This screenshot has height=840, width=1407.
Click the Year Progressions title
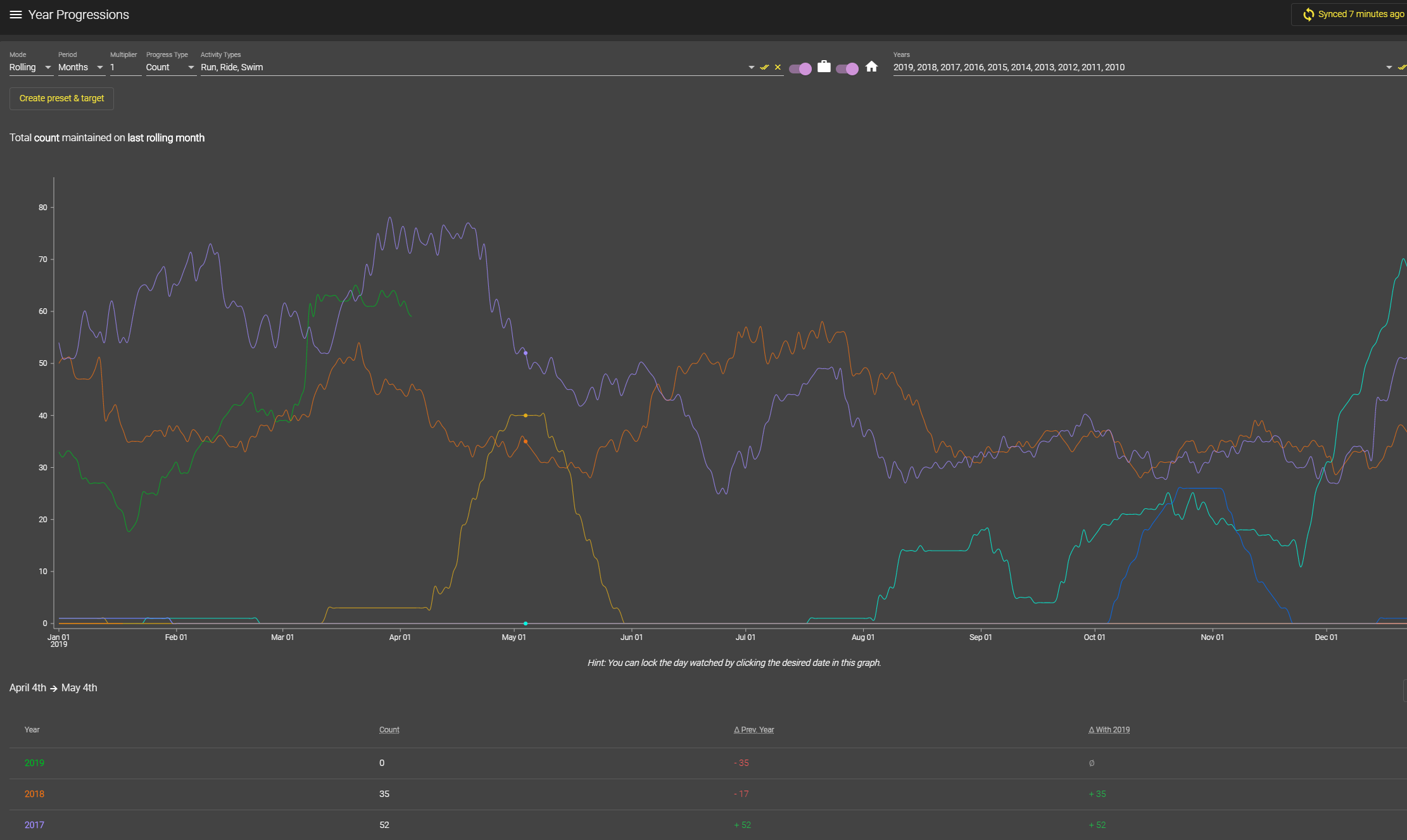(77, 14)
